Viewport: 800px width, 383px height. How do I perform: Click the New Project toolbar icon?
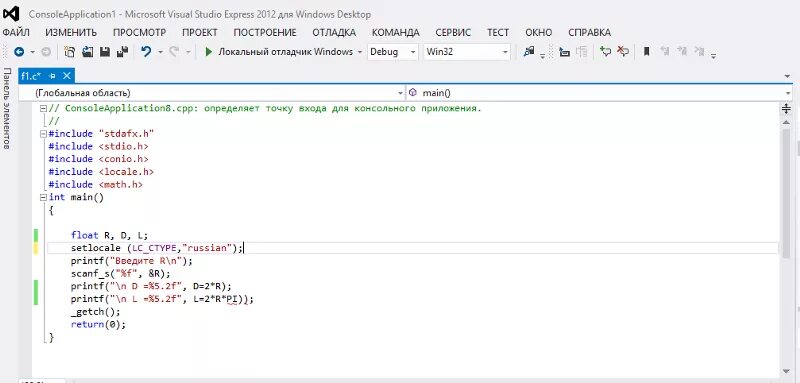[x=70, y=52]
